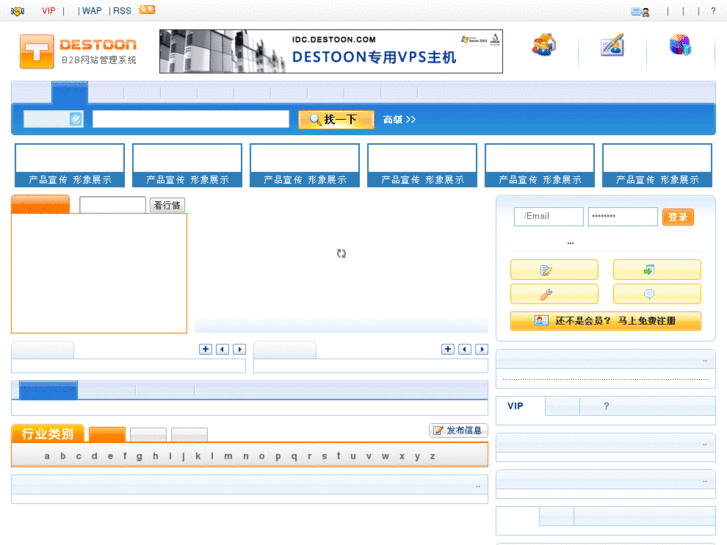Click letter d in the alphabet index
Viewport: 727px width, 545px height.
click(x=95, y=456)
